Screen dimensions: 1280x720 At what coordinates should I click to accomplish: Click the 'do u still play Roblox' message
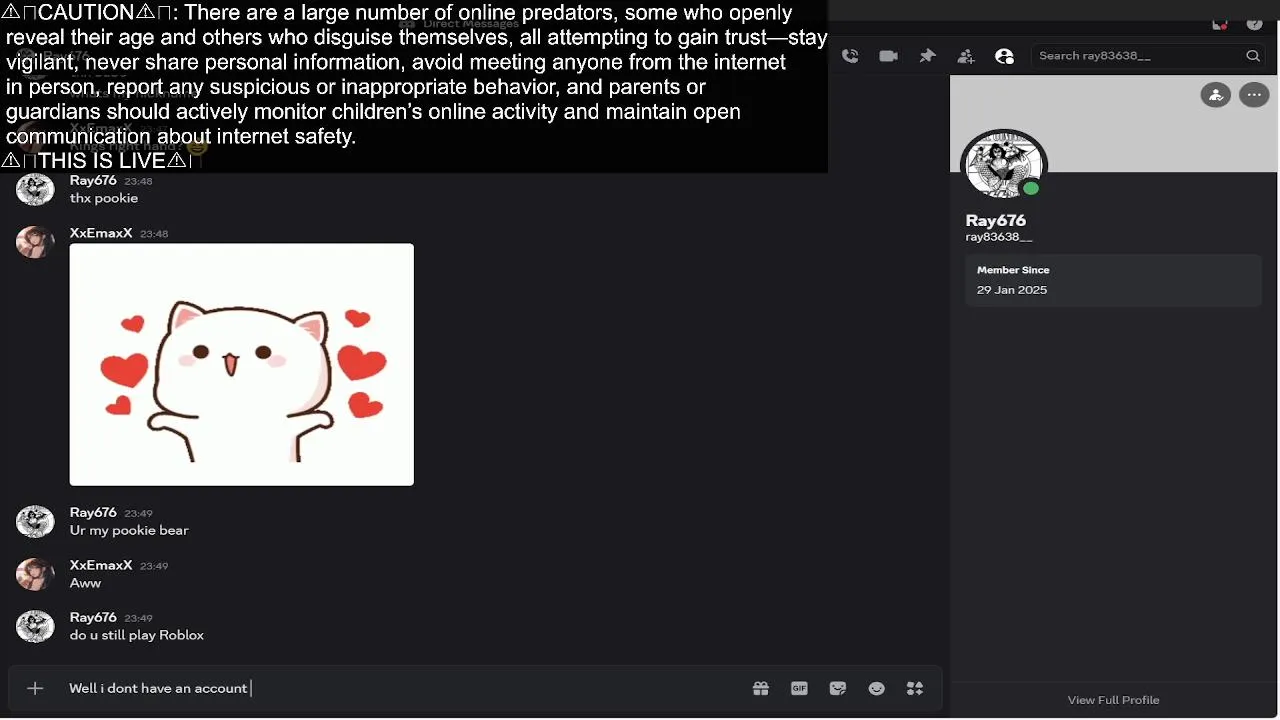pos(137,635)
